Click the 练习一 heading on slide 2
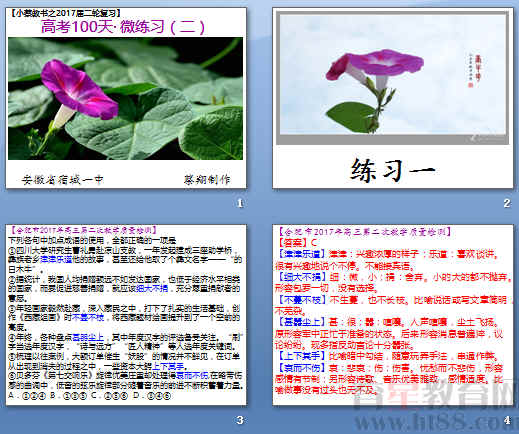 click(x=393, y=170)
